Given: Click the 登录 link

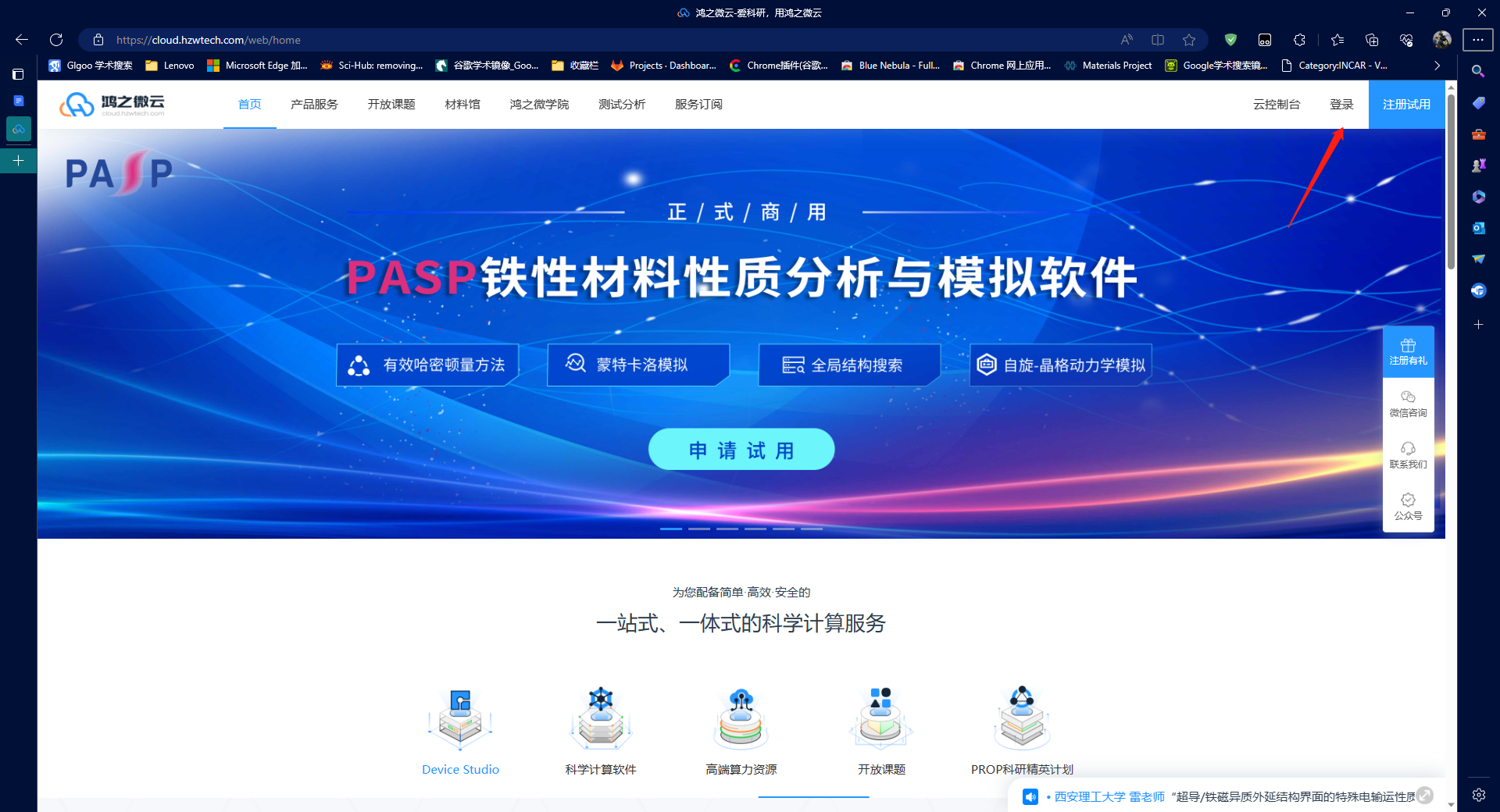Looking at the screenshot, I should click(x=1341, y=105).
